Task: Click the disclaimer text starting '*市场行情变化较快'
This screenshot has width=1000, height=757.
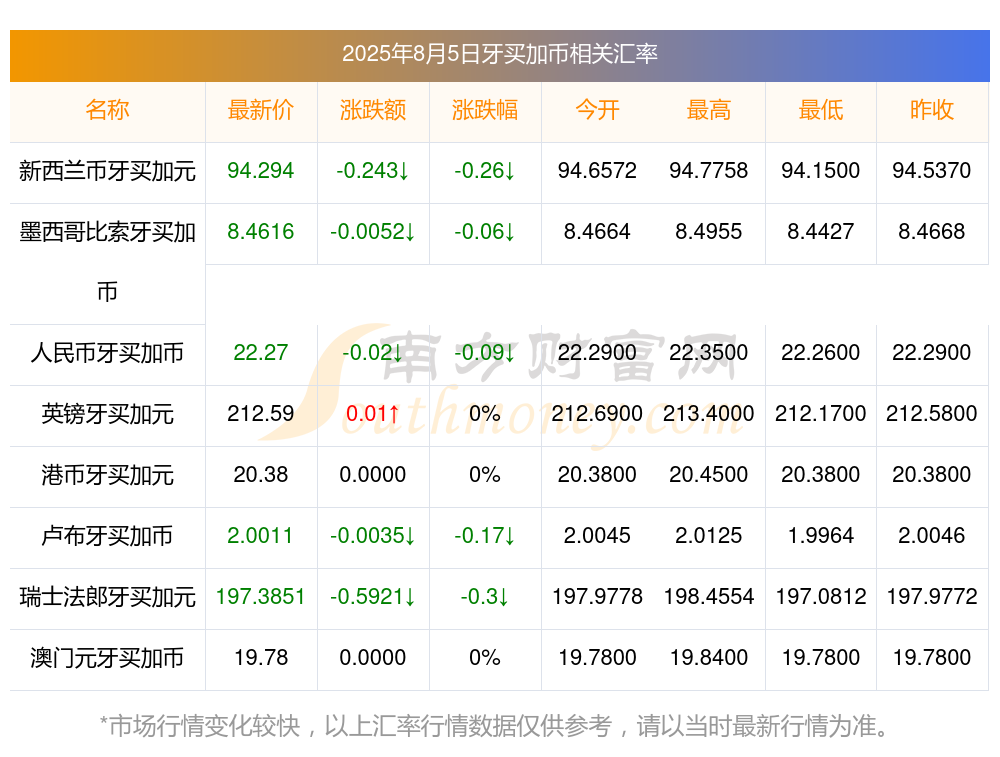Action: tap(495, 726)
